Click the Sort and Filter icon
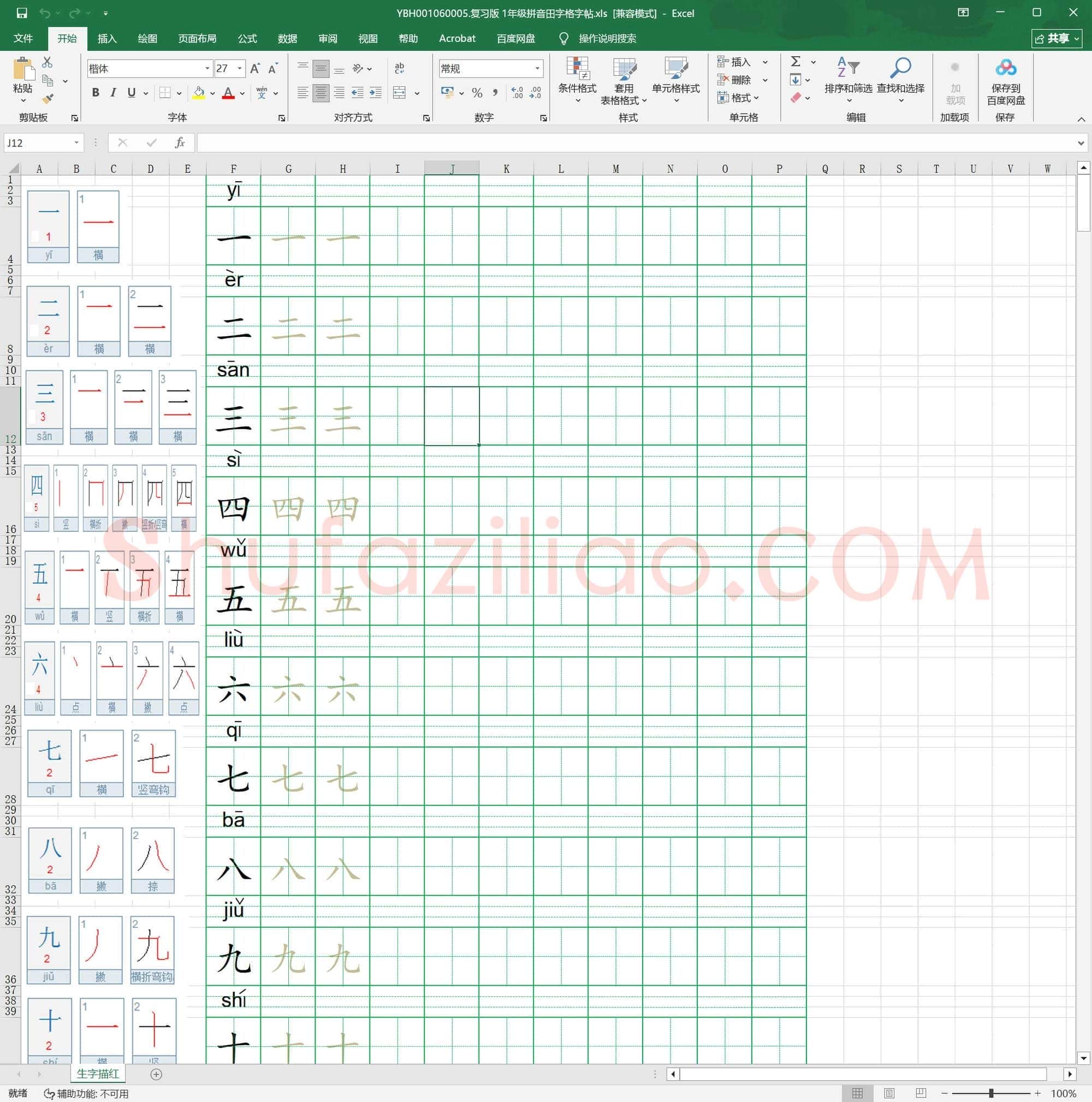This screenshot has width=1092, height=1102. point(848,68)
